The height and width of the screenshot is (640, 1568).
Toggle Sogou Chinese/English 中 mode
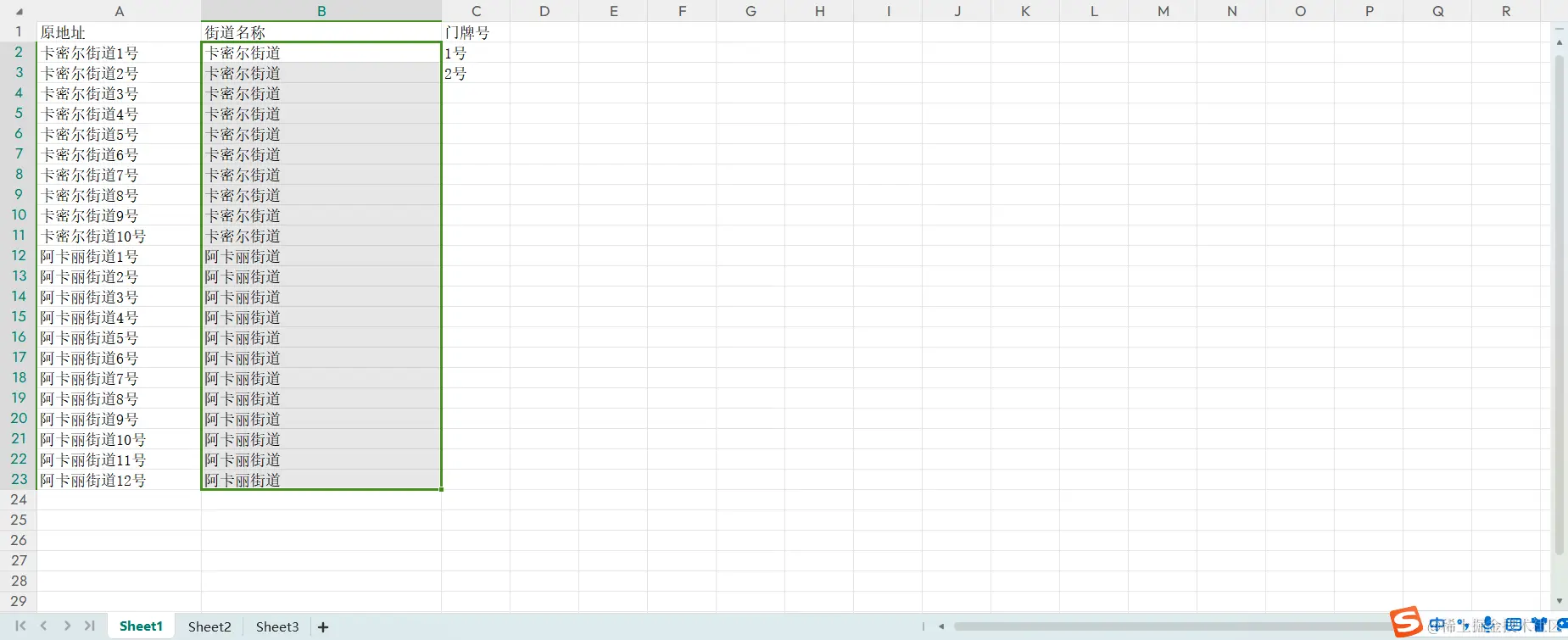coord(1437,626)
